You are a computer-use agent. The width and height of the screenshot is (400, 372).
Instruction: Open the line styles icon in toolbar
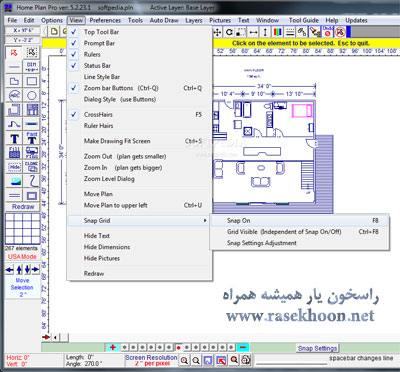click(x=290, y=32)
